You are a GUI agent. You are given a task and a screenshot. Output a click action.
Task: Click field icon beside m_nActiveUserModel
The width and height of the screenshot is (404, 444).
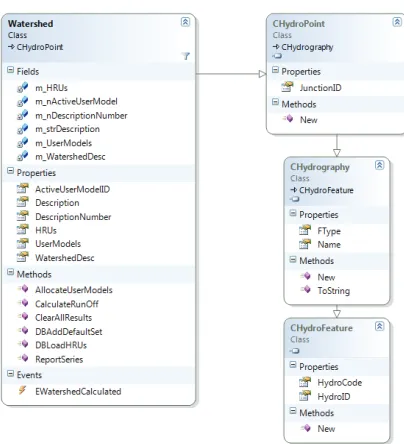pyautogui.click(x=23, y=101)
